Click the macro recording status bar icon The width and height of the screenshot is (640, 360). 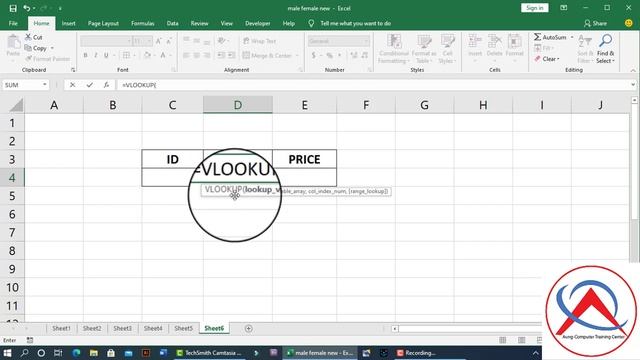click(30, 340)
